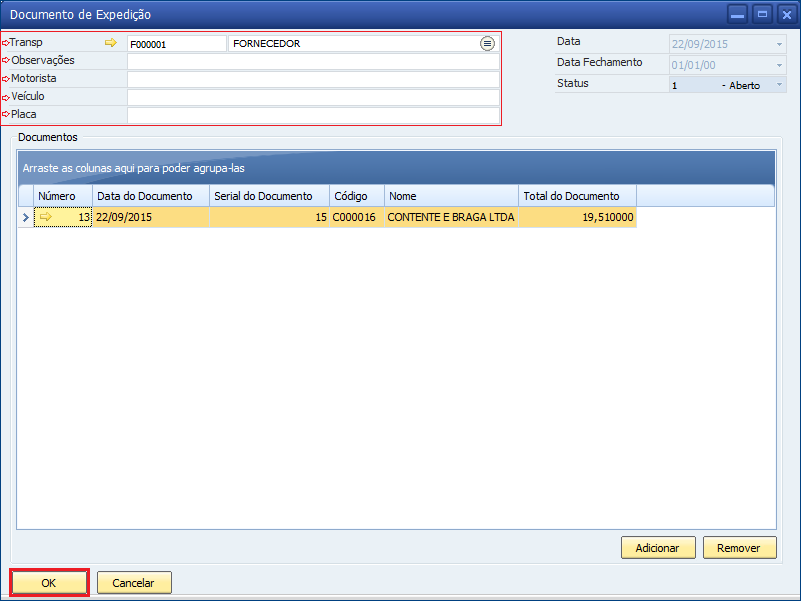Click the Remover button
The width and height of the screenshot is (801, 601).
pos(739,548)
